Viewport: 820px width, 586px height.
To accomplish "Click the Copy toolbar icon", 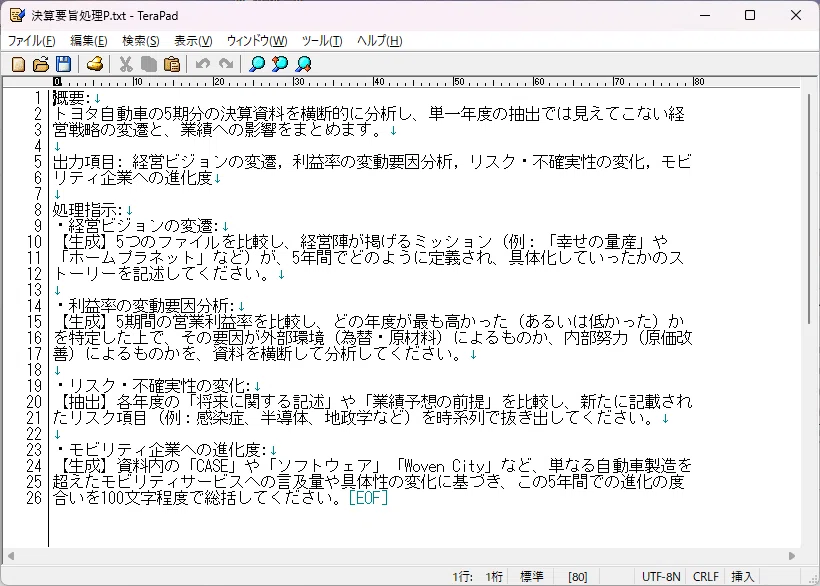I will pos(149,64).
